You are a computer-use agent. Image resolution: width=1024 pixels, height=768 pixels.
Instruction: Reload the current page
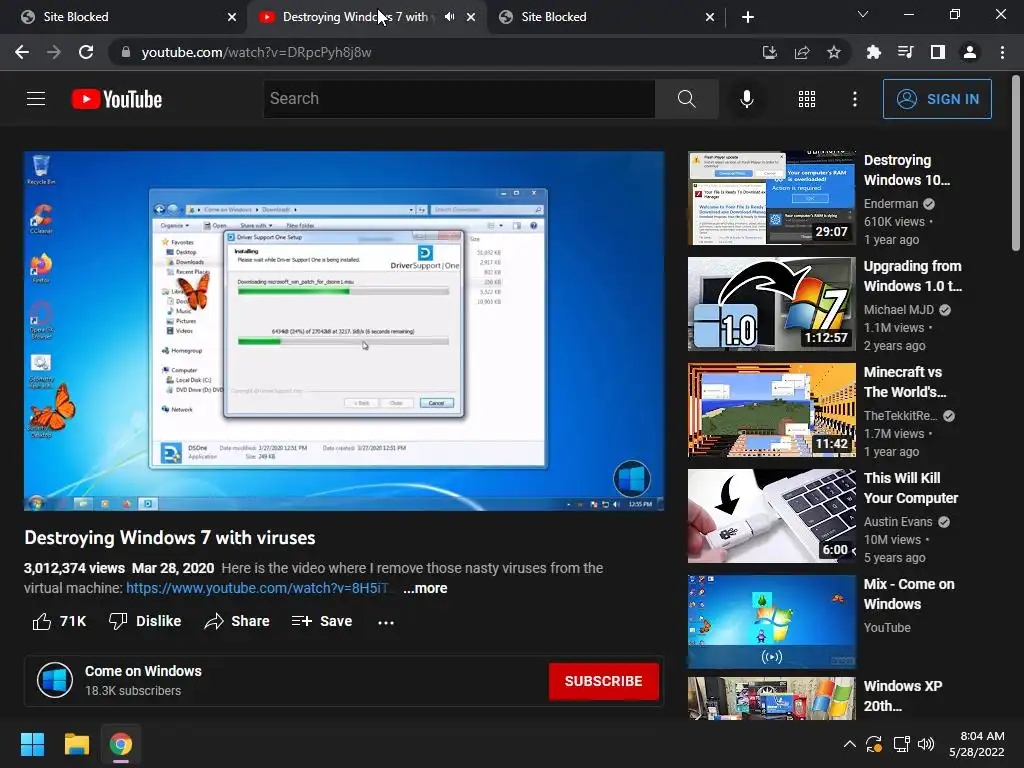(x=86, y=52)
